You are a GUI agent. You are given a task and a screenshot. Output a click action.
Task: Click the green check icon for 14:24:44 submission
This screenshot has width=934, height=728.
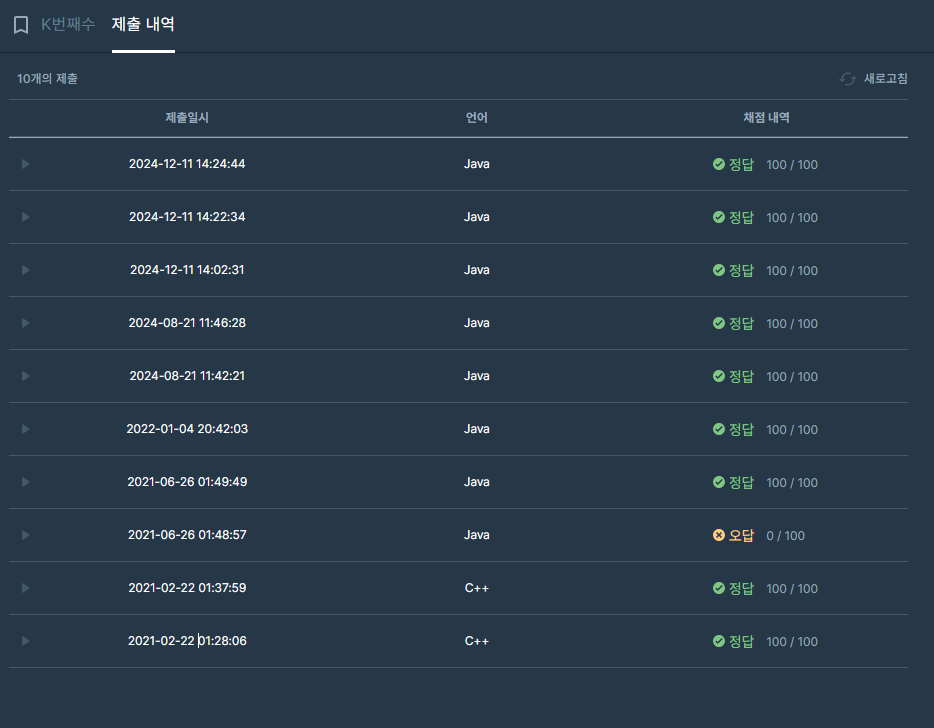(719, 164)
